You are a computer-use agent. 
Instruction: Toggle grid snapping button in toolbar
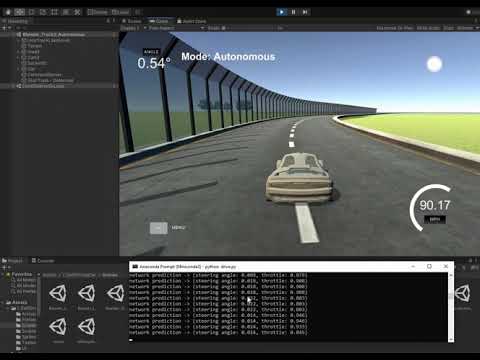(138, 12)
